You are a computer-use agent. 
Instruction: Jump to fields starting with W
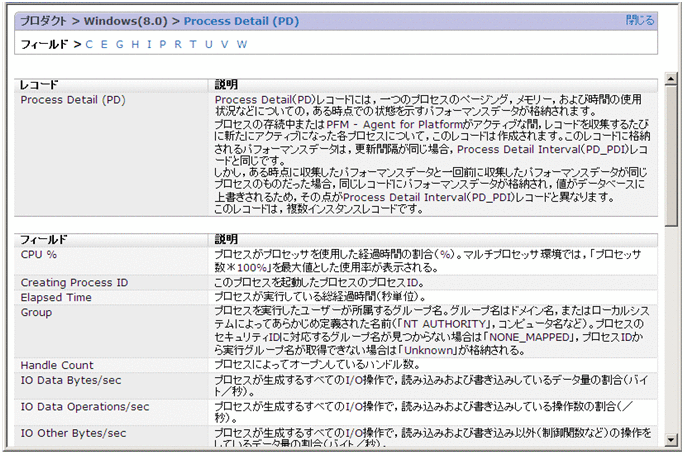pyautogui.click(x=240, y=44)
